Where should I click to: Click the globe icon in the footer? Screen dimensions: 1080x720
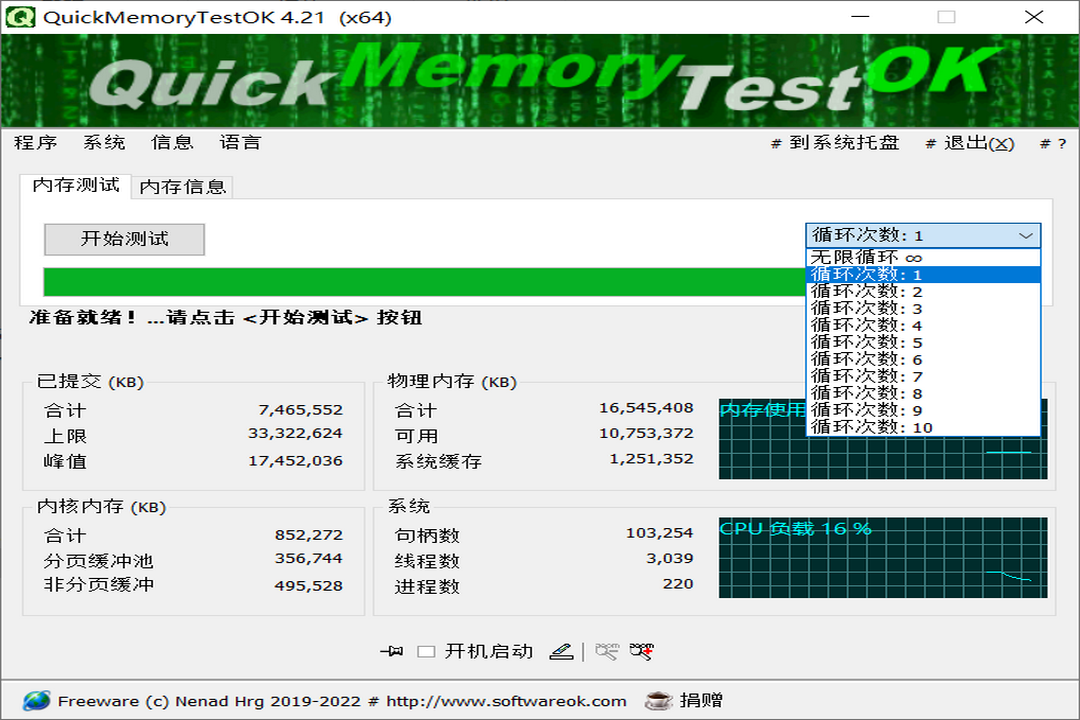(37, 701)
